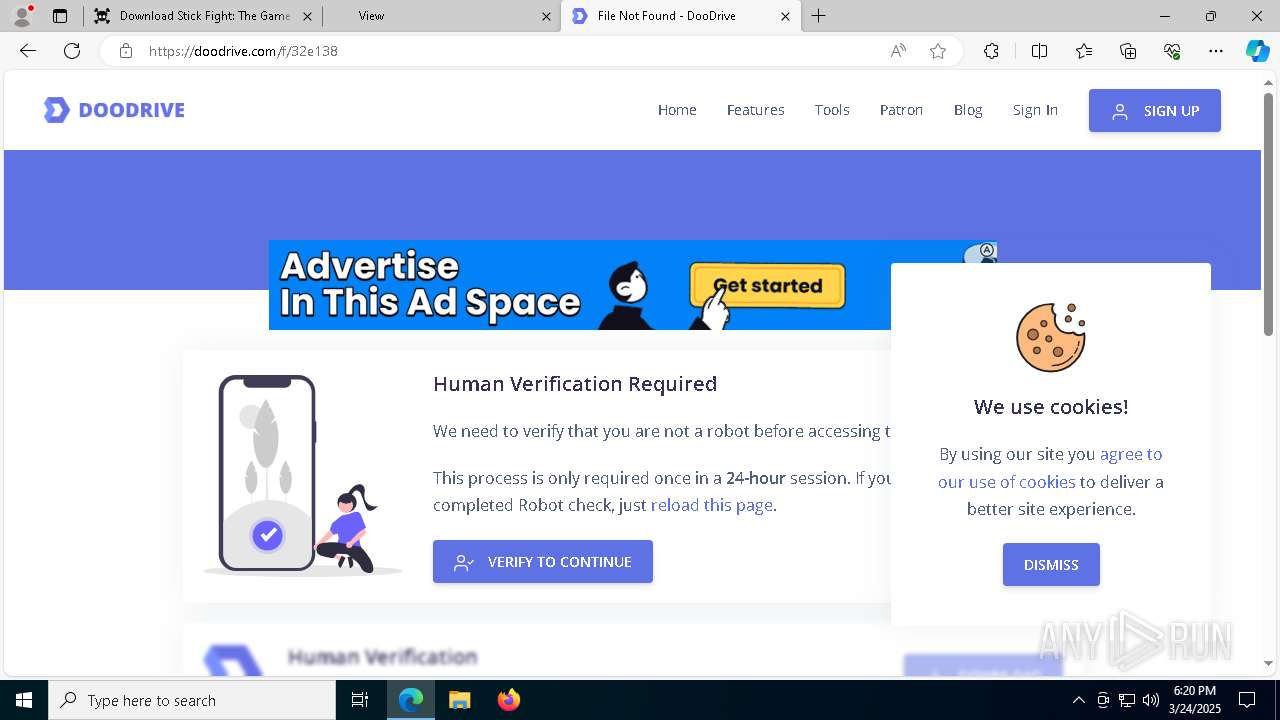Open Settings and more menu
The width and height of the screenshot is (1280, 720).
[x=1216, y=51]
